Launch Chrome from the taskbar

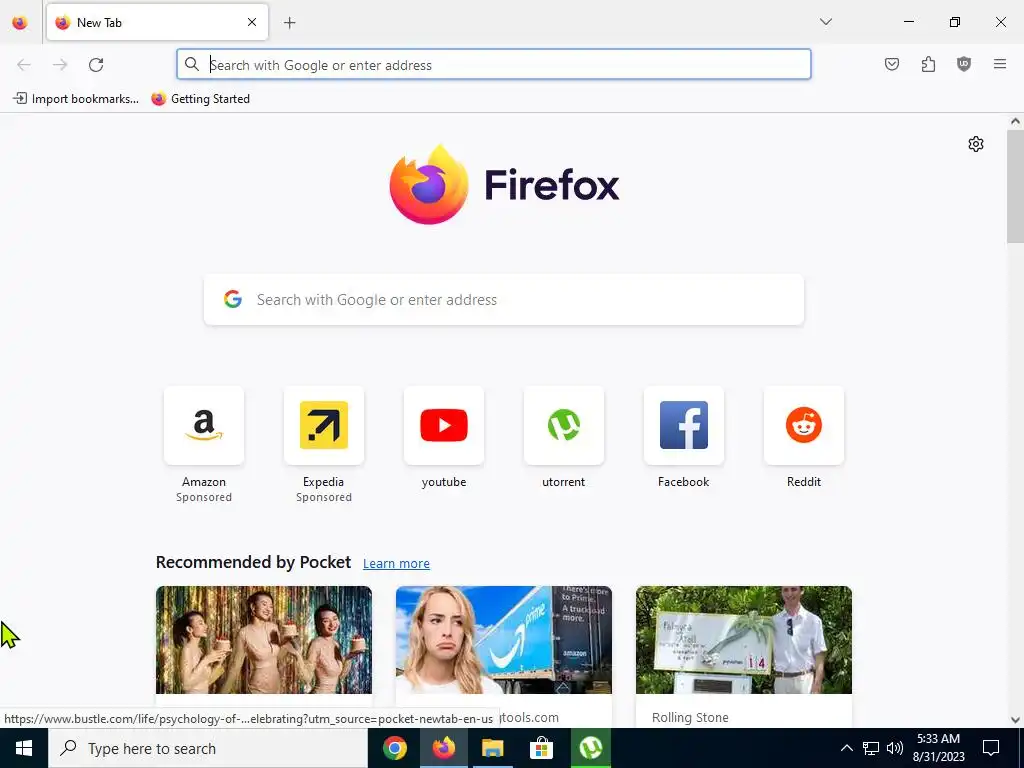394,748
